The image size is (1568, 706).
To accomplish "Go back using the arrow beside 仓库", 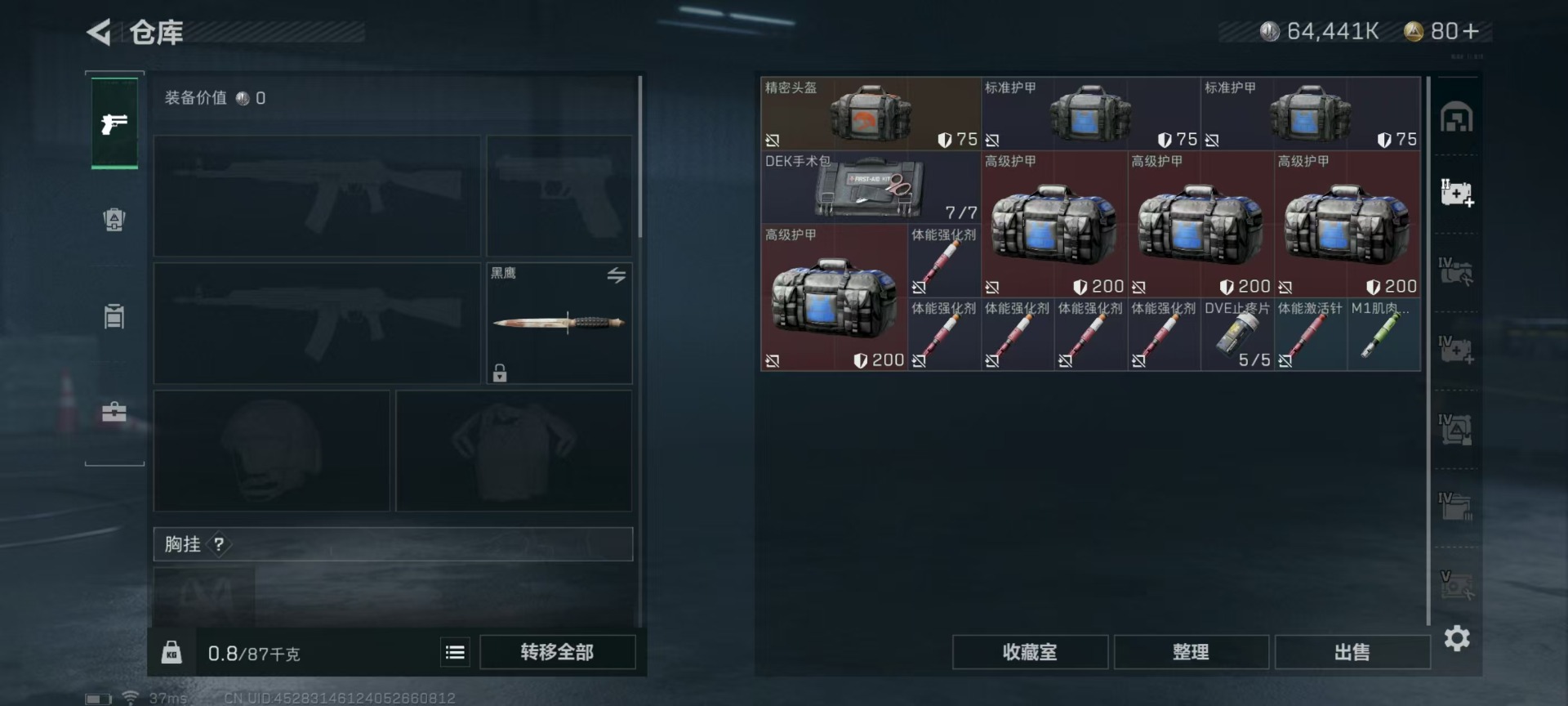I will pyautogui.click(x=99, y=33).
